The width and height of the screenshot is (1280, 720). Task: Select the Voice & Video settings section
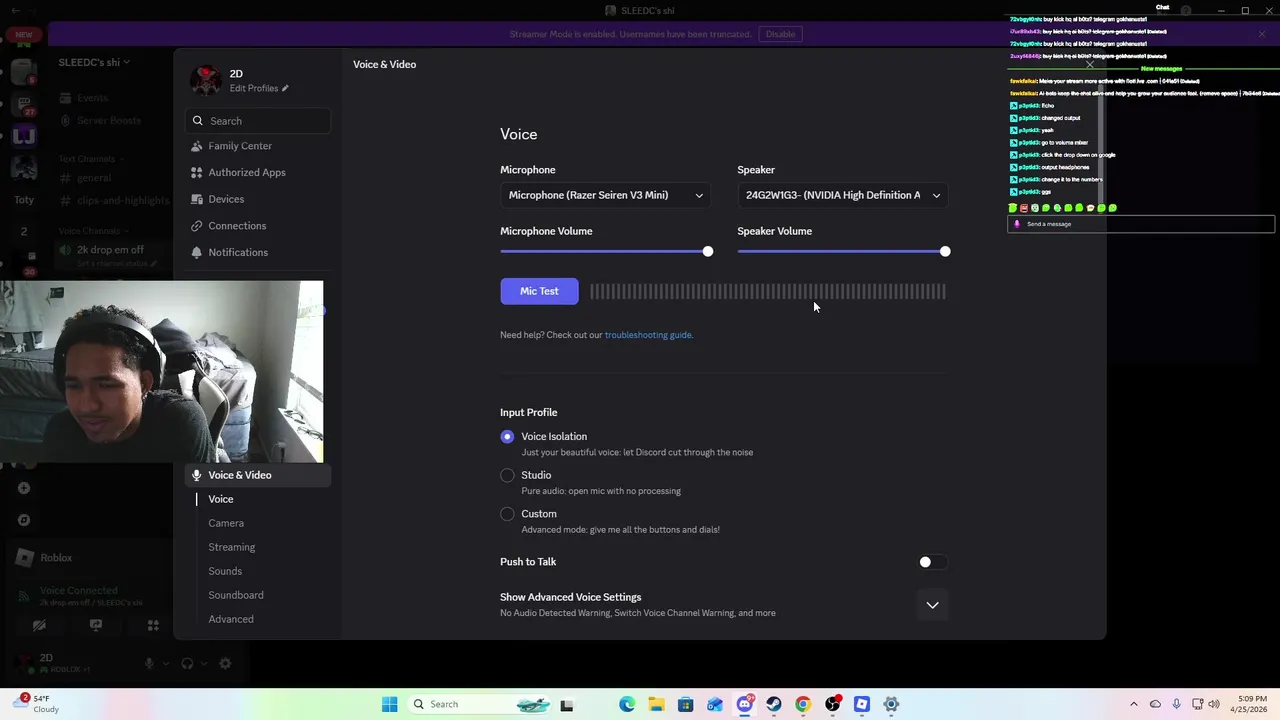click(257, 475)
